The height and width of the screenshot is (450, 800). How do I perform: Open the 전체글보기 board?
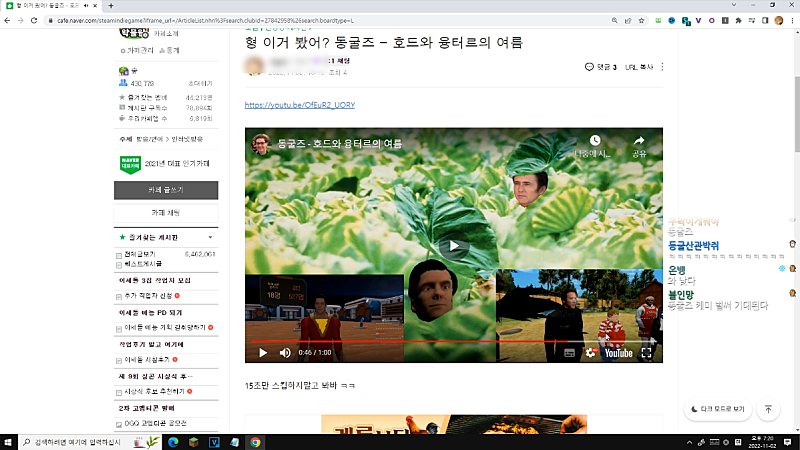(143, 254)
